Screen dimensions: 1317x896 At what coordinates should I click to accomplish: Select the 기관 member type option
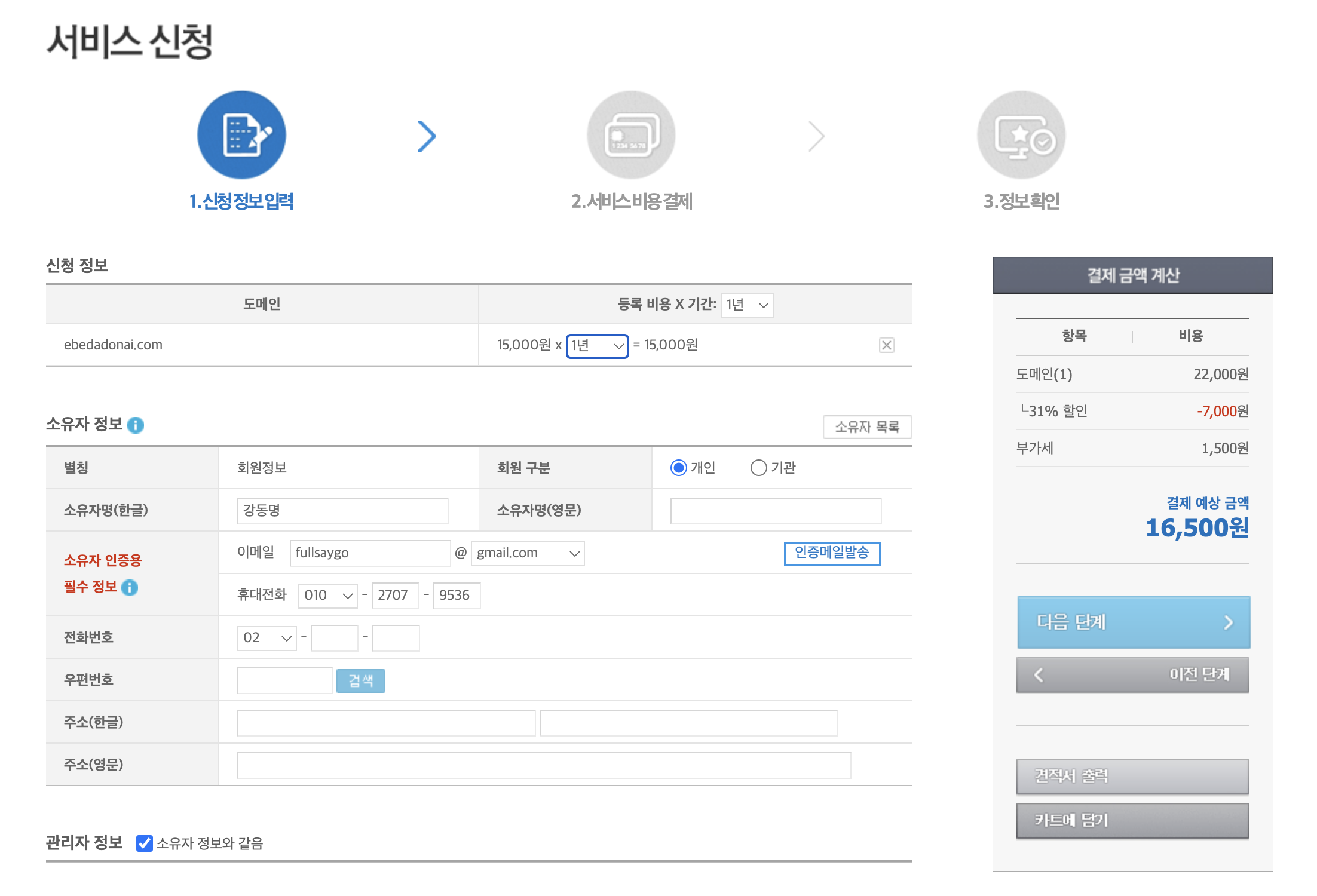coord(759,468)
